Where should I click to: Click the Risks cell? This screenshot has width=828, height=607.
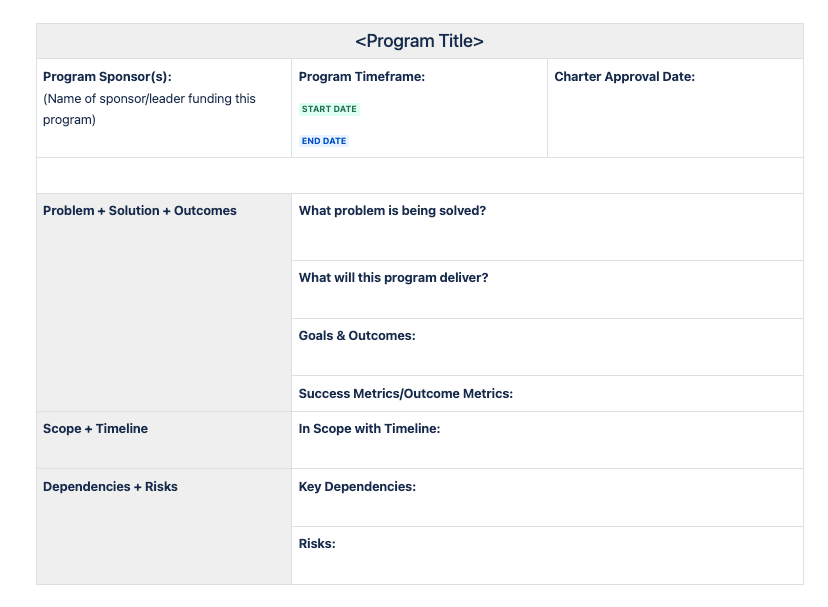click(547, 555)
